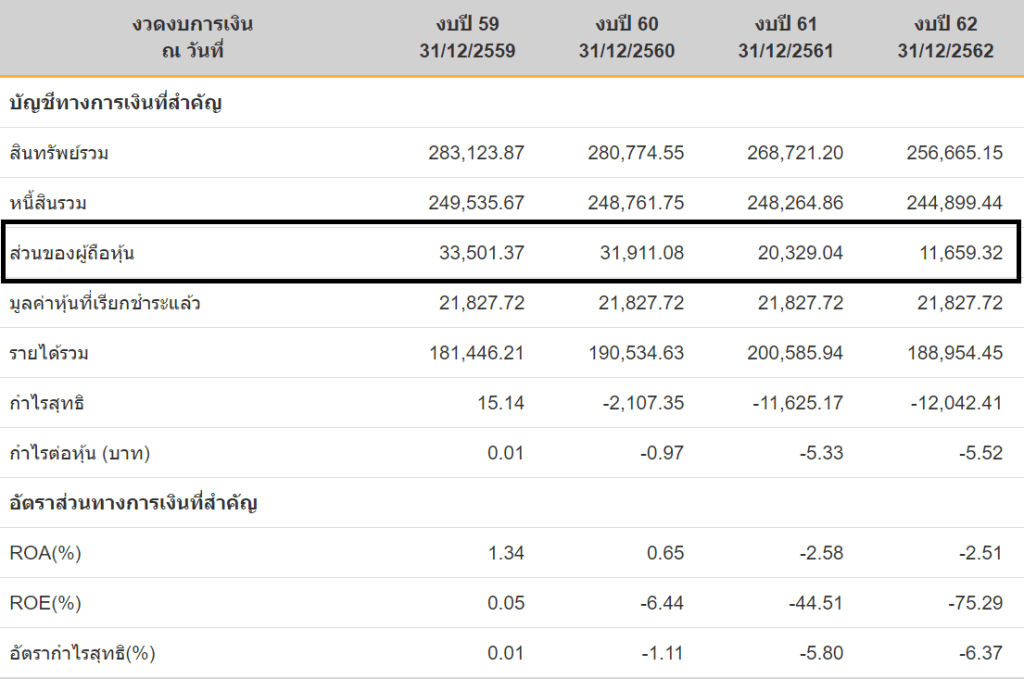Image resolution: width=1024 pixels, height=679 pixels.
Task: Click the มูลค่าหุ้นที่เรียกชำระแล้ว row label
Action: [x=104, y=303]
